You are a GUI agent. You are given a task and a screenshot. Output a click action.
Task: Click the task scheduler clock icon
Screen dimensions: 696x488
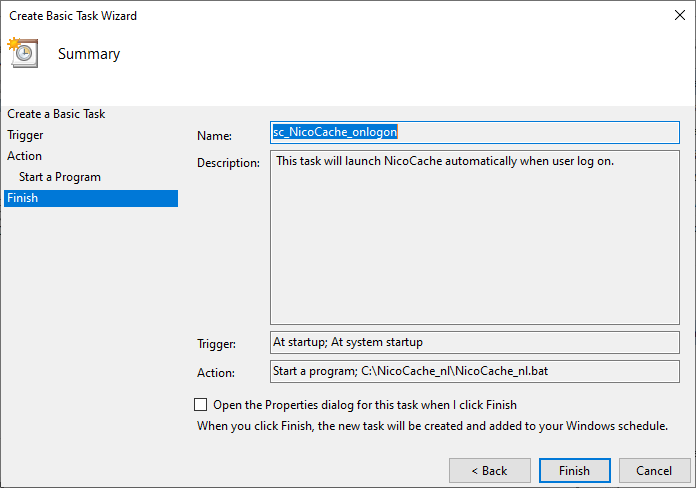[x=23, y=52]
